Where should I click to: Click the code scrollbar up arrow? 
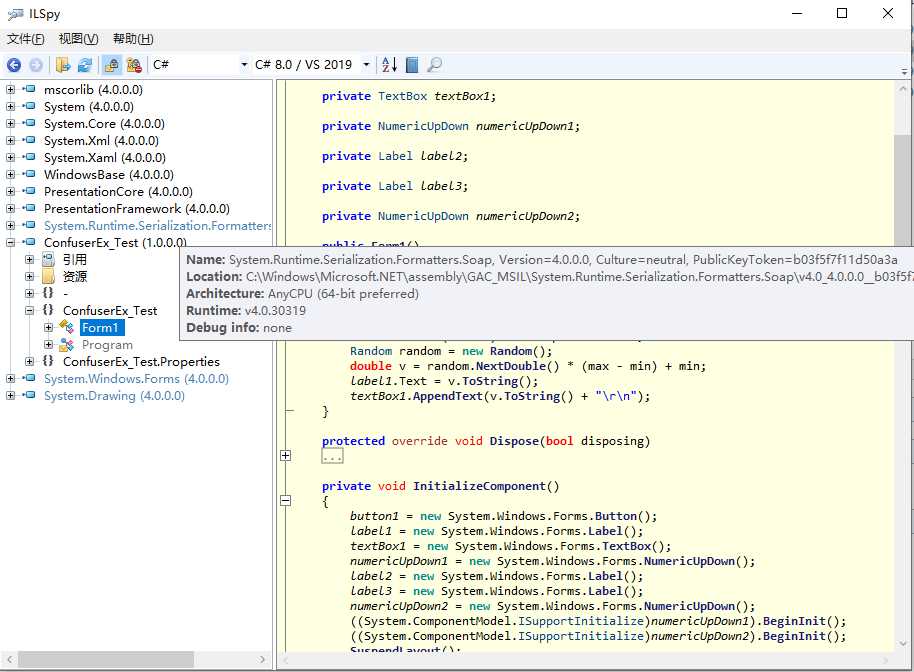point(902,89)
